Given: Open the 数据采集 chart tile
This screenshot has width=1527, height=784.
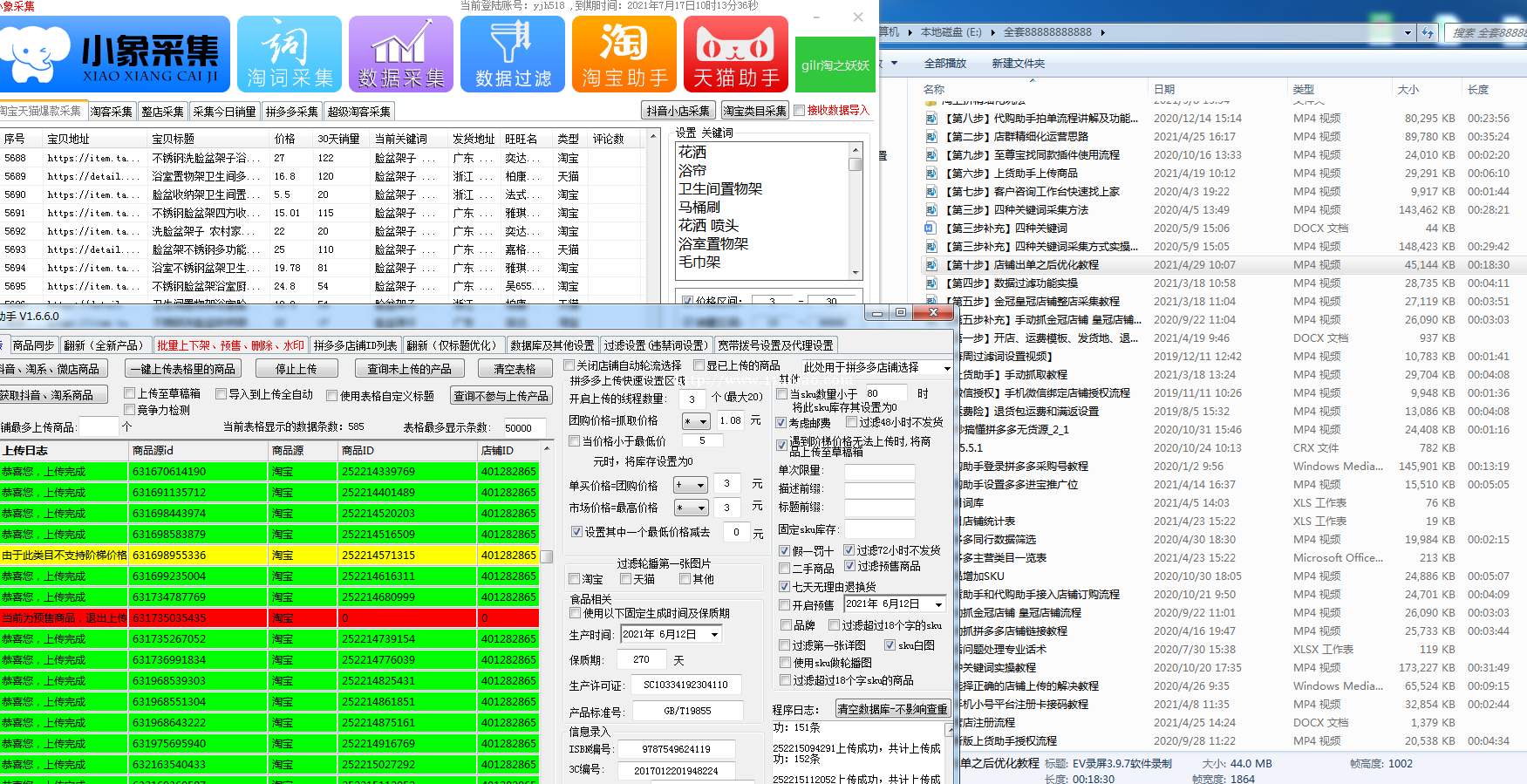Looking at the screenshot, I should coord(401,54).
